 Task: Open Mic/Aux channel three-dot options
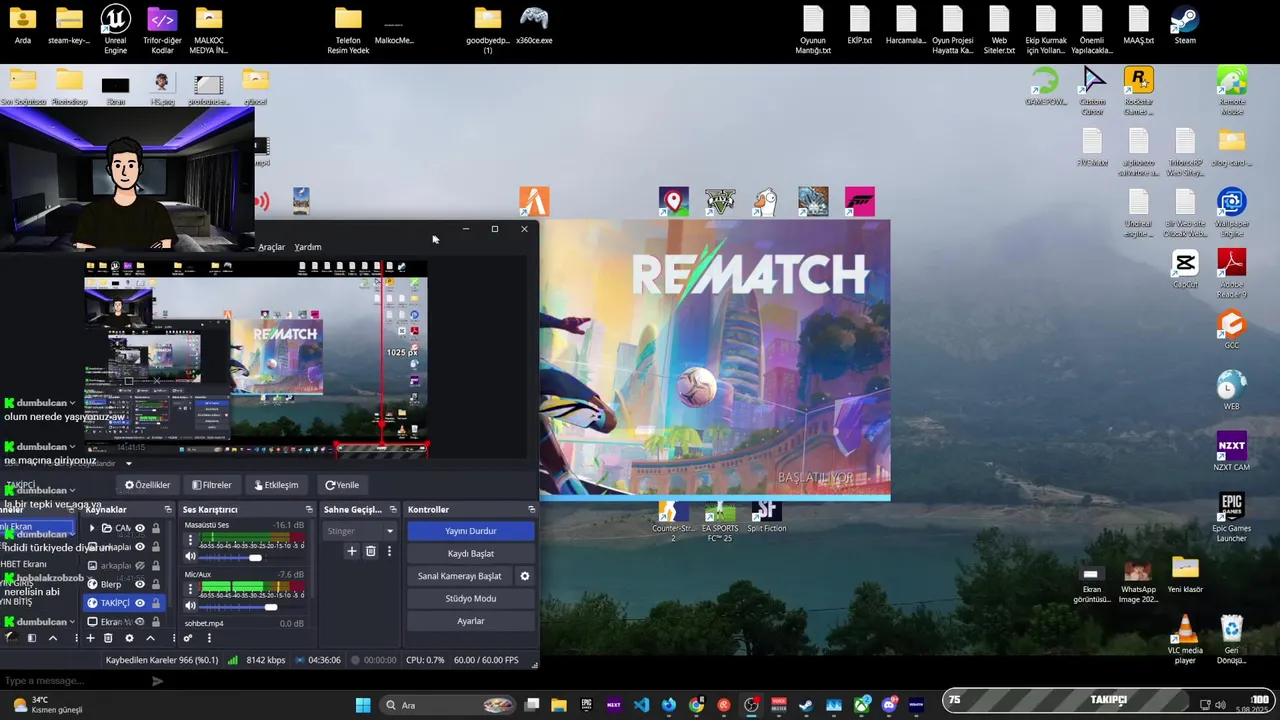[190, 589]
